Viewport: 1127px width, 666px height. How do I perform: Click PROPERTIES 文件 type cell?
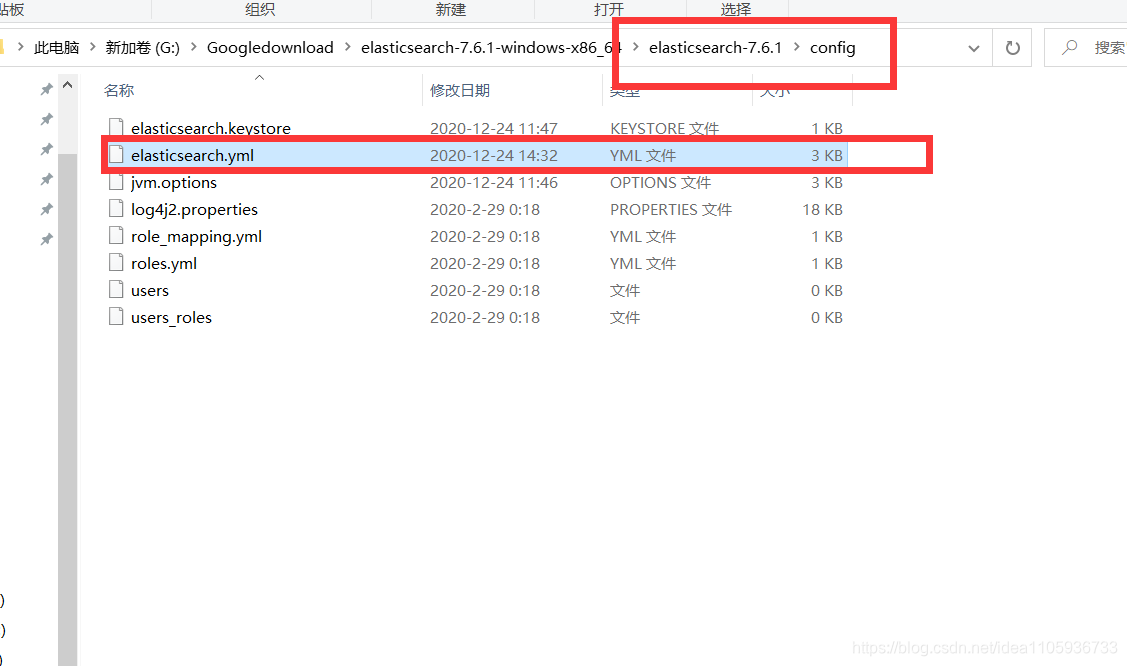coord(671,209)
